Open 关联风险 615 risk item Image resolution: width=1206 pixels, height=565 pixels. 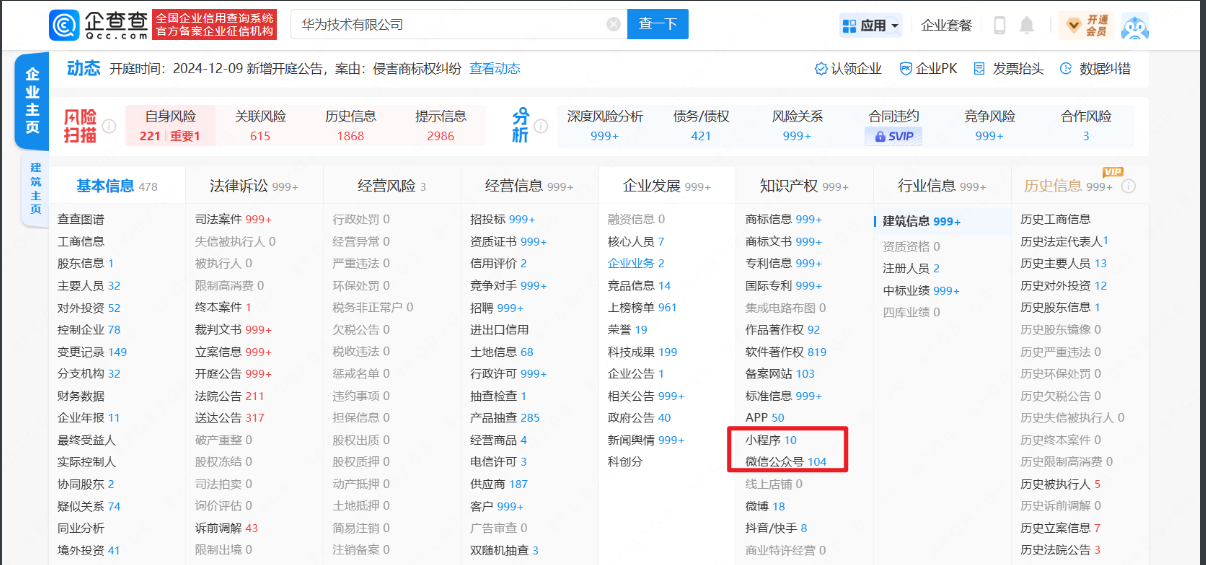(x=260, y=126)
